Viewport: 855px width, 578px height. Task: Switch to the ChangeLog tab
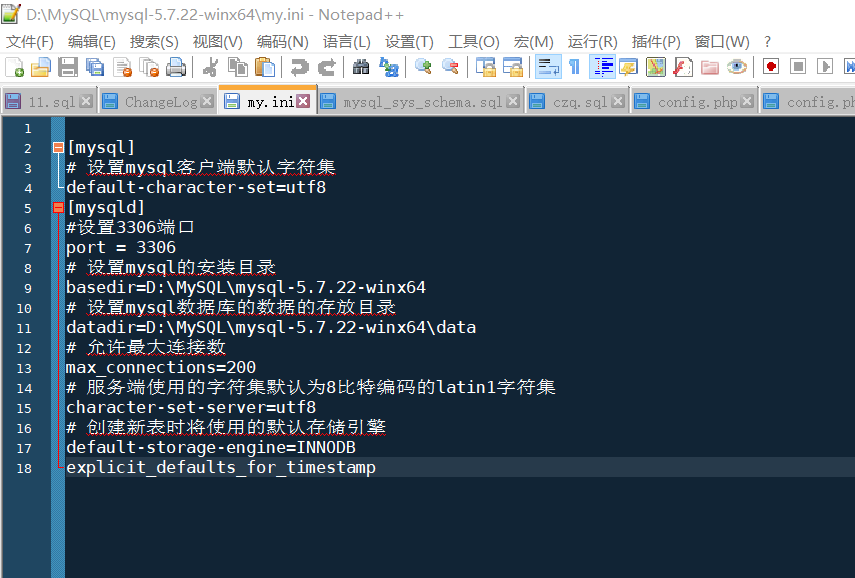pos(161,102)
